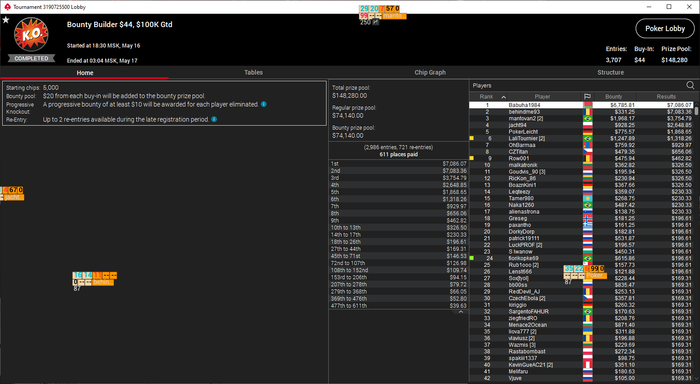Click Kazakhstan flag in Tamer980 row
The width and height of the screenshot is (700, 384).
[588, 198]
